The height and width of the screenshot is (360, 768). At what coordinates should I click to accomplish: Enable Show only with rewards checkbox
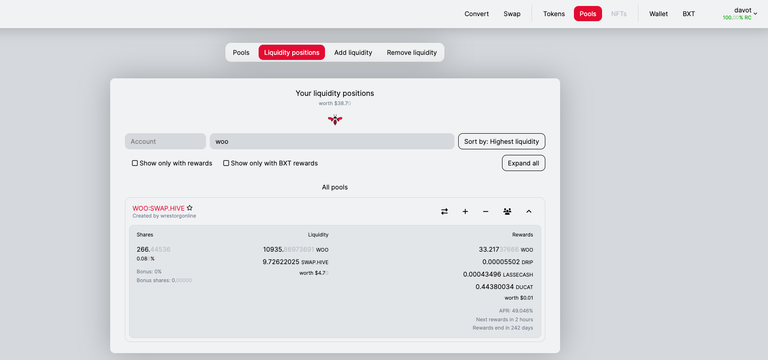click(x=135, y=163)
